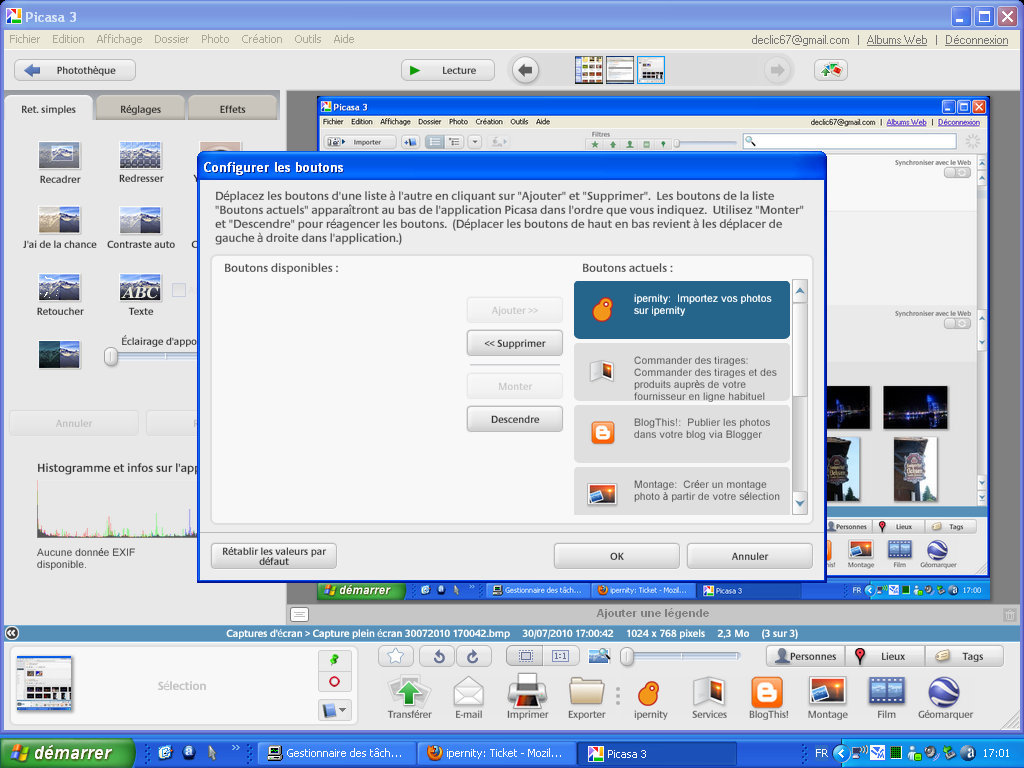This screenshot has height=768, width=1024.
Task: Expand hidden quick launch icons on the taskbar
Action: 236,749
